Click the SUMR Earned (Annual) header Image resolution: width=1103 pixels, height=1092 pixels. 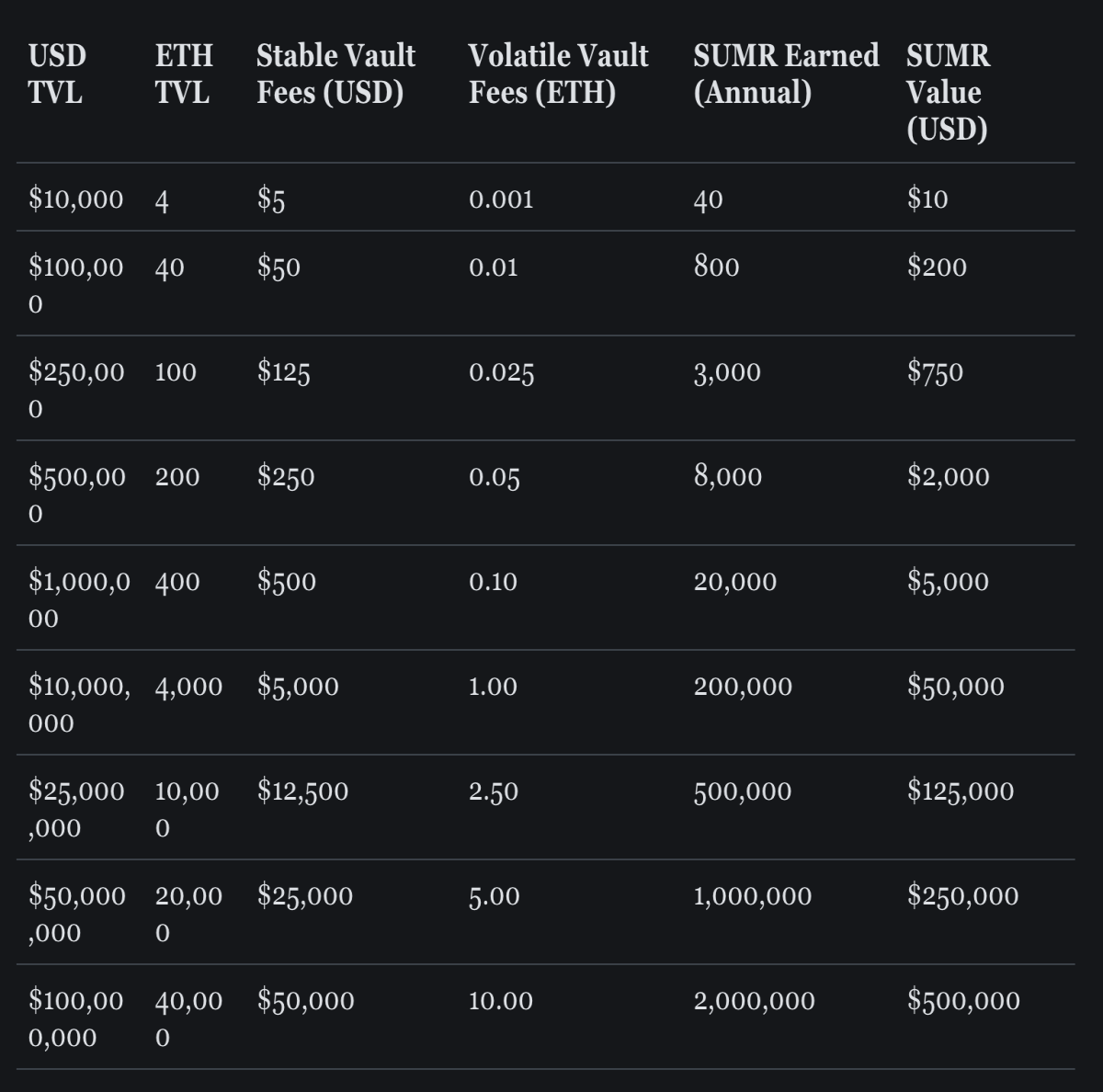tap(786, 74)
